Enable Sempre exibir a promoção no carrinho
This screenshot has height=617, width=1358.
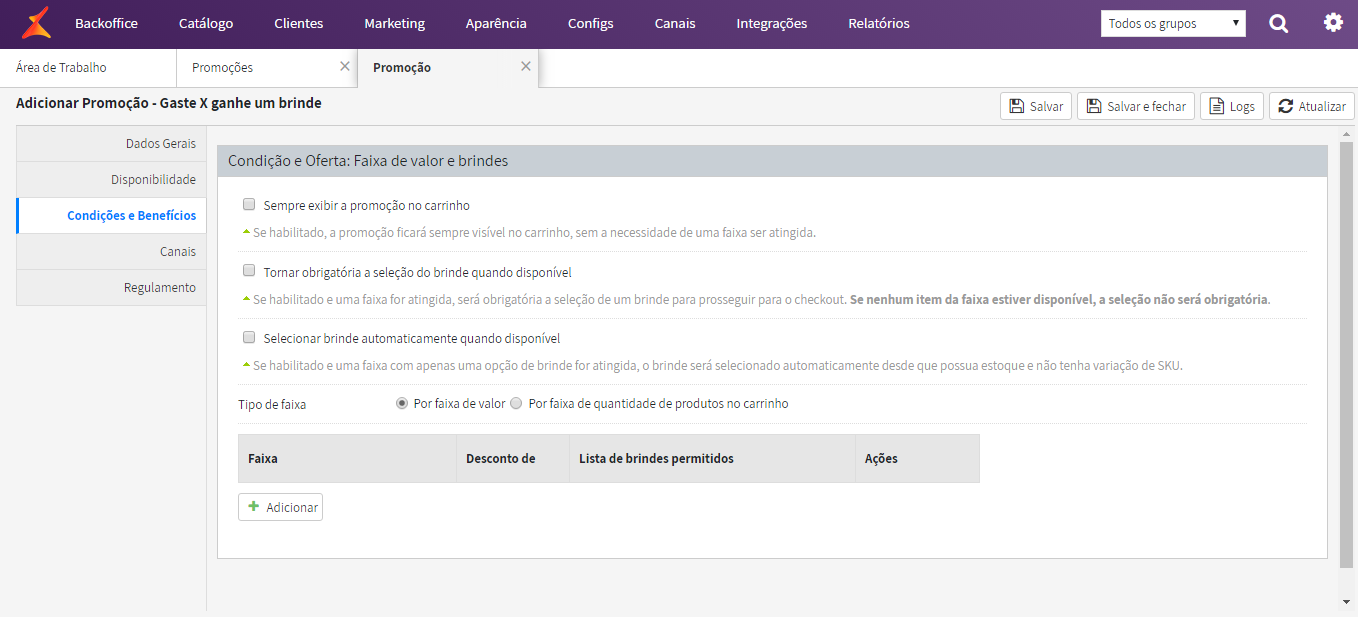coord(249,204)
